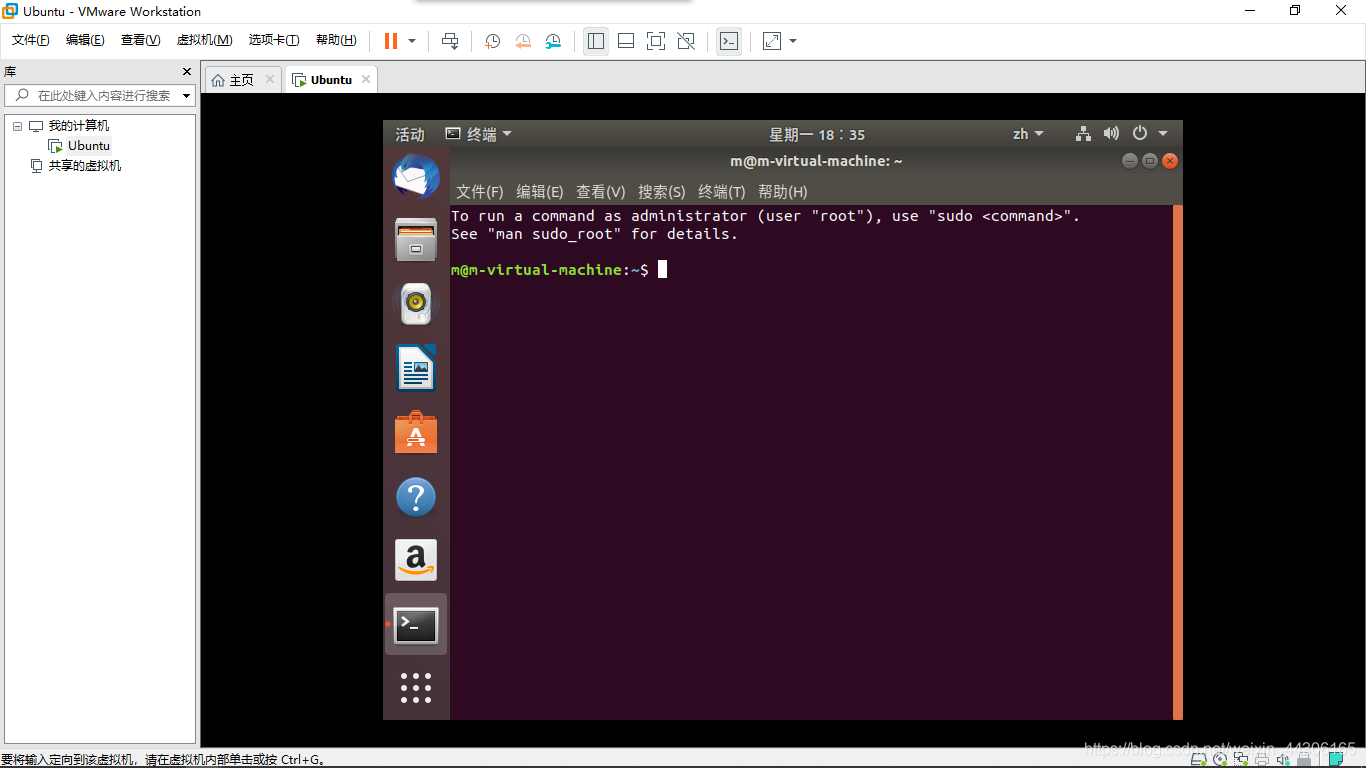Launch Rhythmbox from the dock
This screenshot has width=1366, height=768.
click(416, 304)
